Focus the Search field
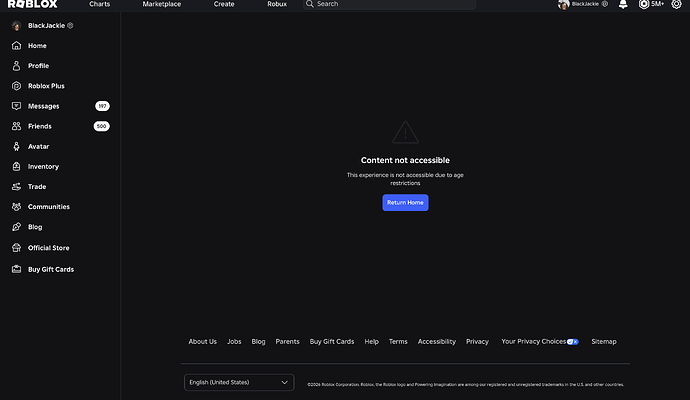690x400 pixels. tap(389, 4)
